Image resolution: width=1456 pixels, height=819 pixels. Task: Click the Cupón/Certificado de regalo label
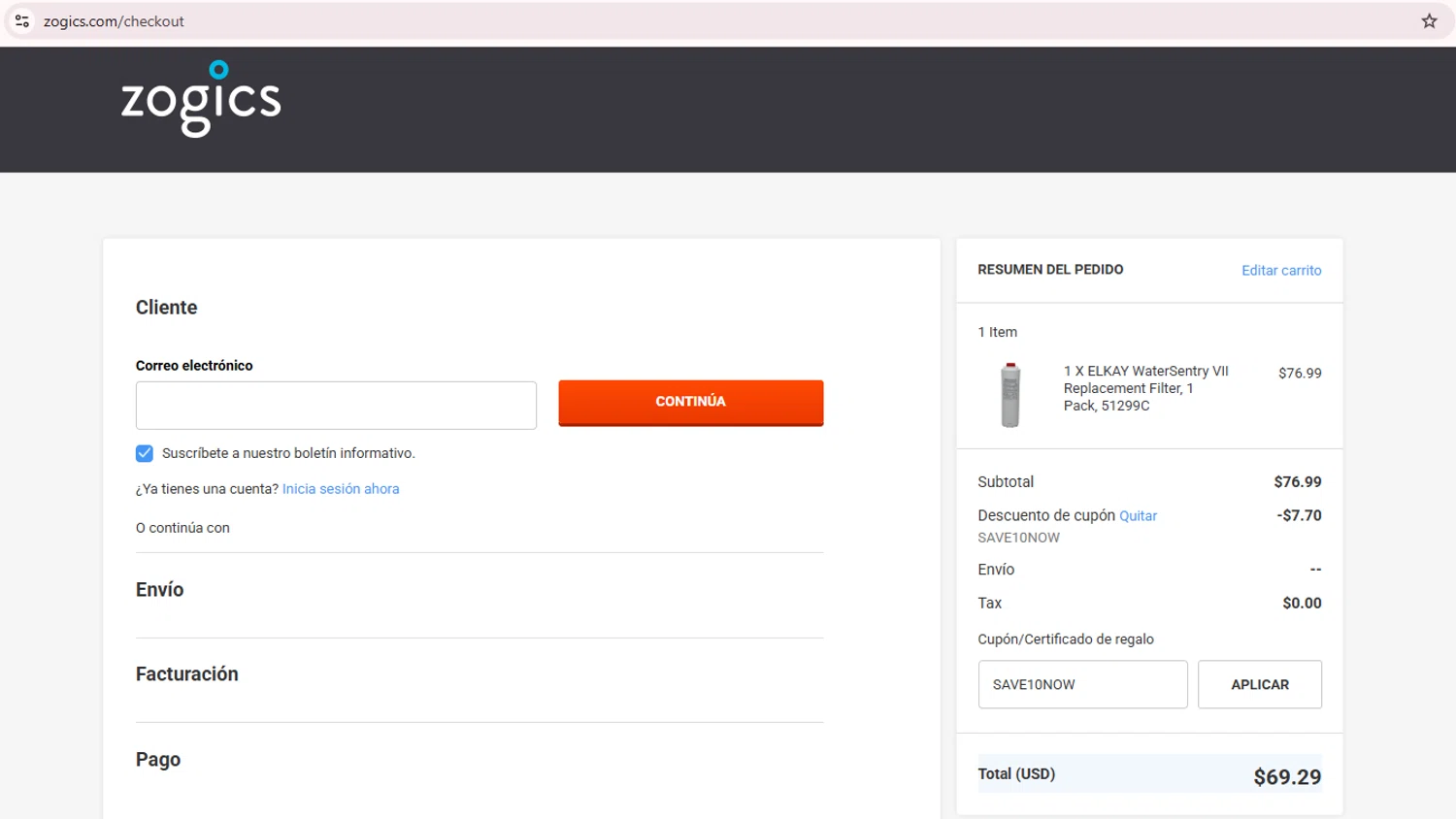1066,639
